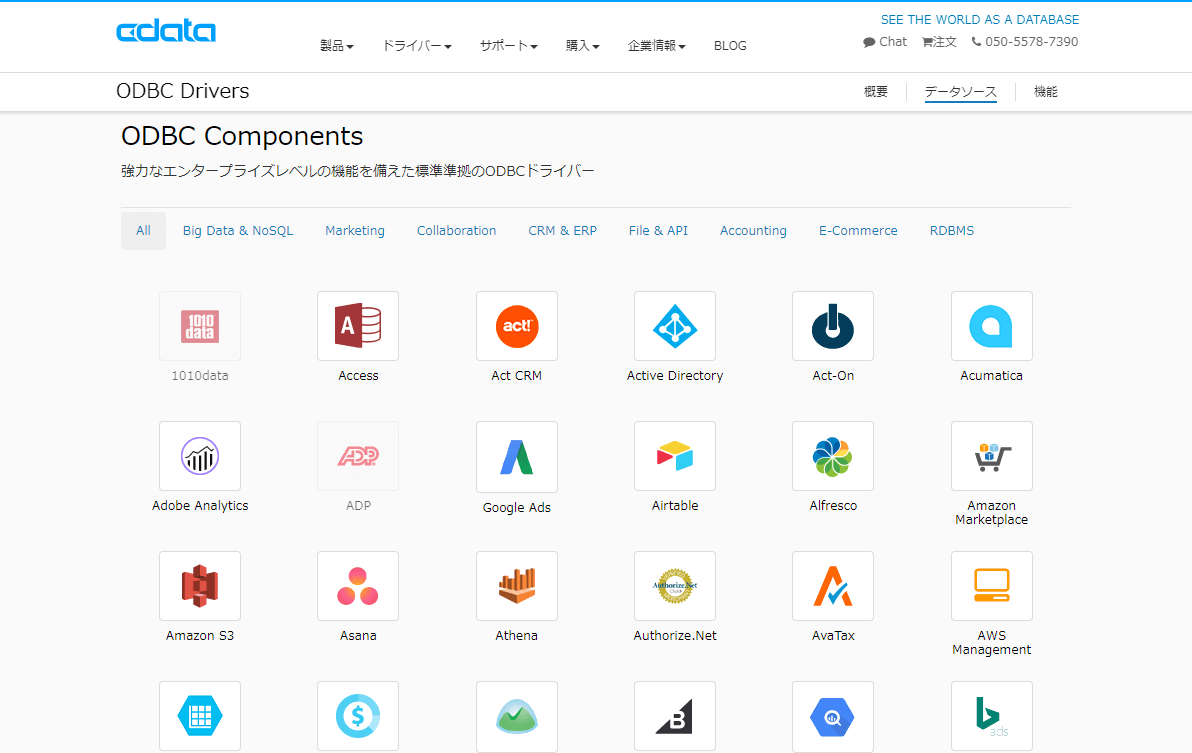Select the Acumatica icon
The image size is (1192, 753).
(992, 326)
